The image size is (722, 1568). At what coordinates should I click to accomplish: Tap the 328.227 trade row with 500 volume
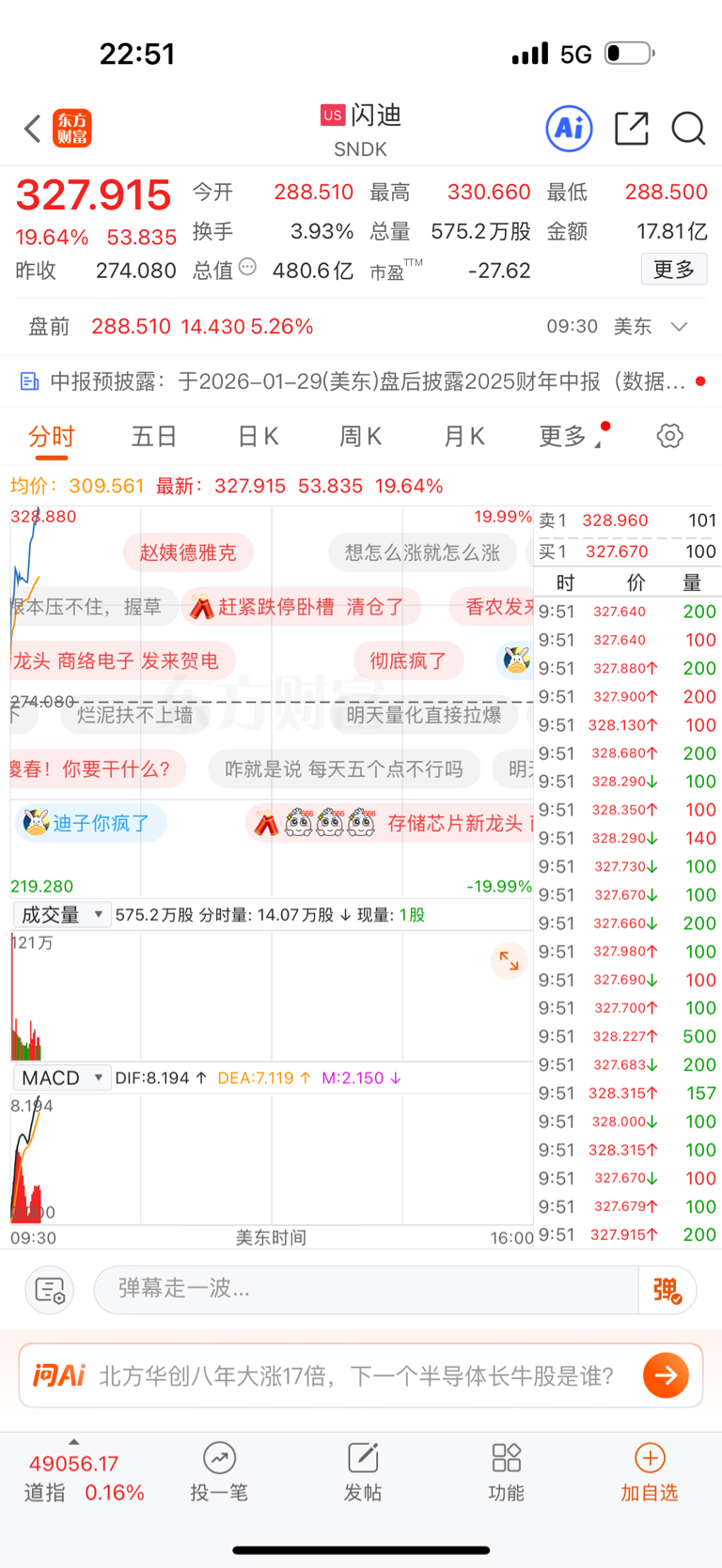pos(627,1036)
